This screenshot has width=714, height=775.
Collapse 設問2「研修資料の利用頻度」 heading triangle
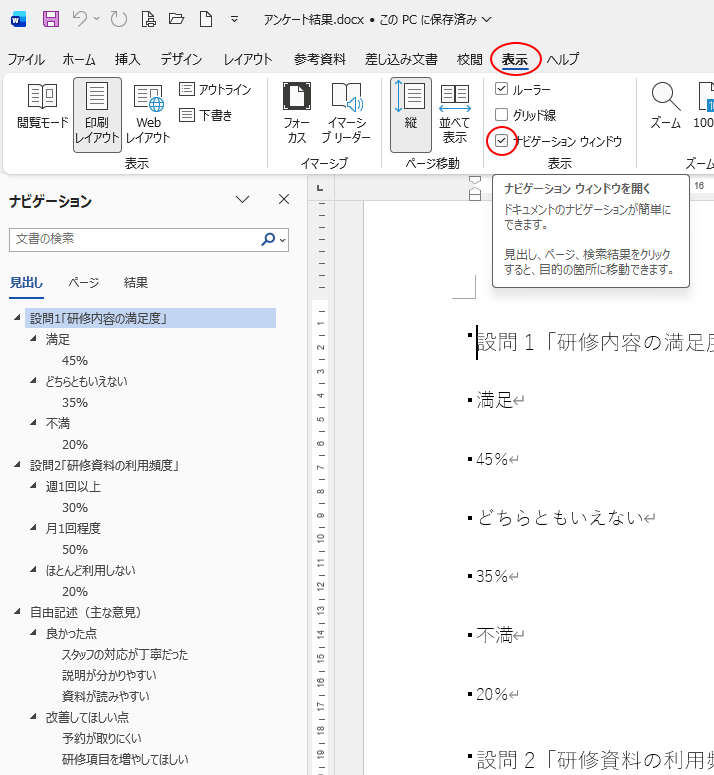pyautogui.click(x=17, y=465)
